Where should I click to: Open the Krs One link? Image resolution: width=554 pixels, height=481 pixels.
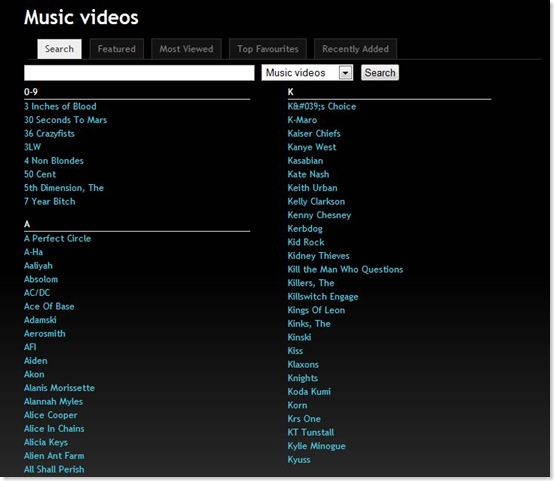pos(304,419)
